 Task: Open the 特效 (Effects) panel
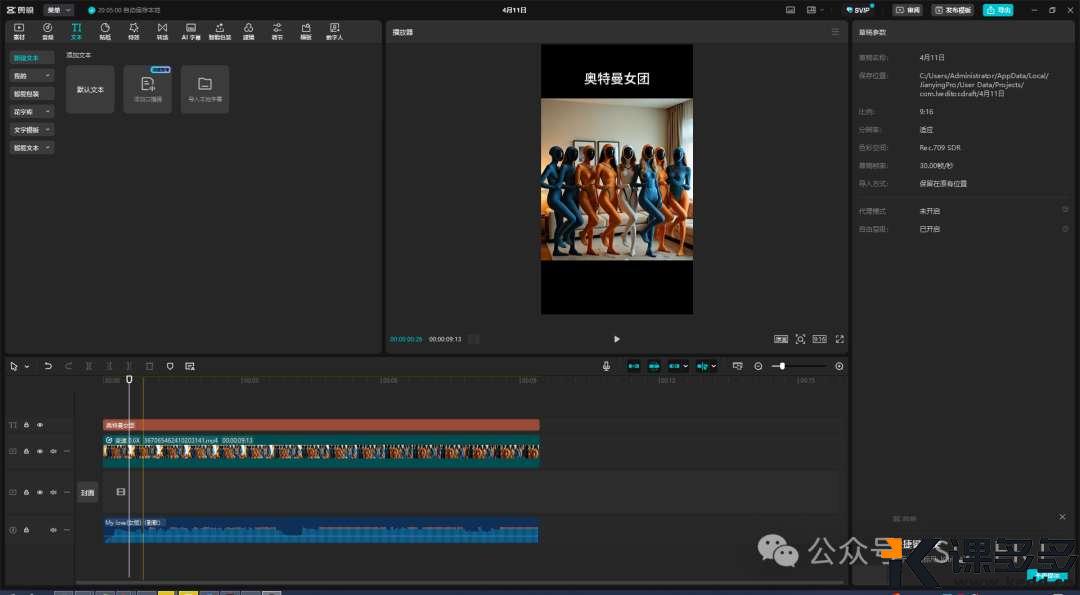point(134,30)
